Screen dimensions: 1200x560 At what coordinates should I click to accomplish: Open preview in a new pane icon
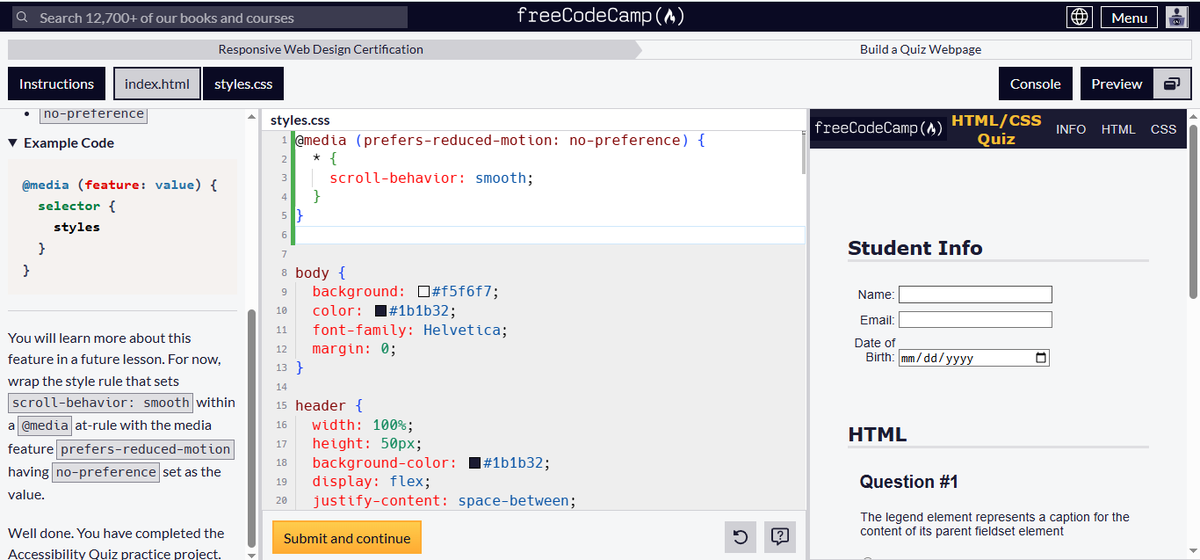(1171, 84)
